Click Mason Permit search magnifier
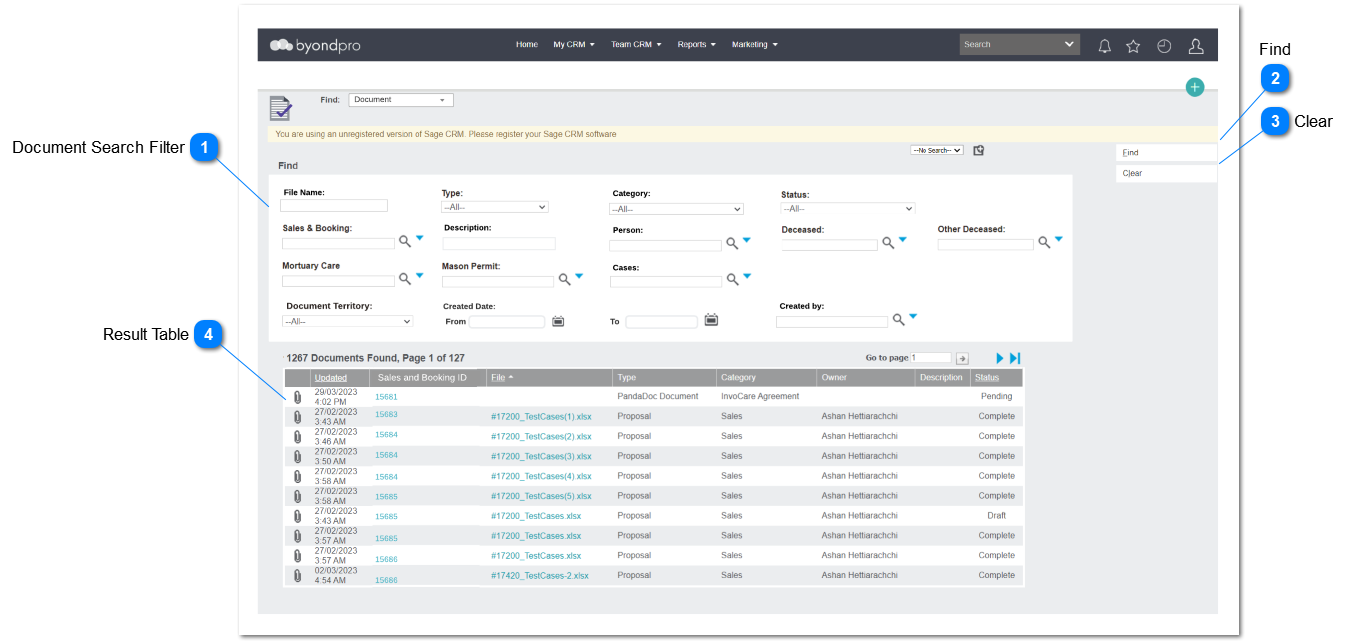This screenshot has width=1349, height=644. coord(564,280)
